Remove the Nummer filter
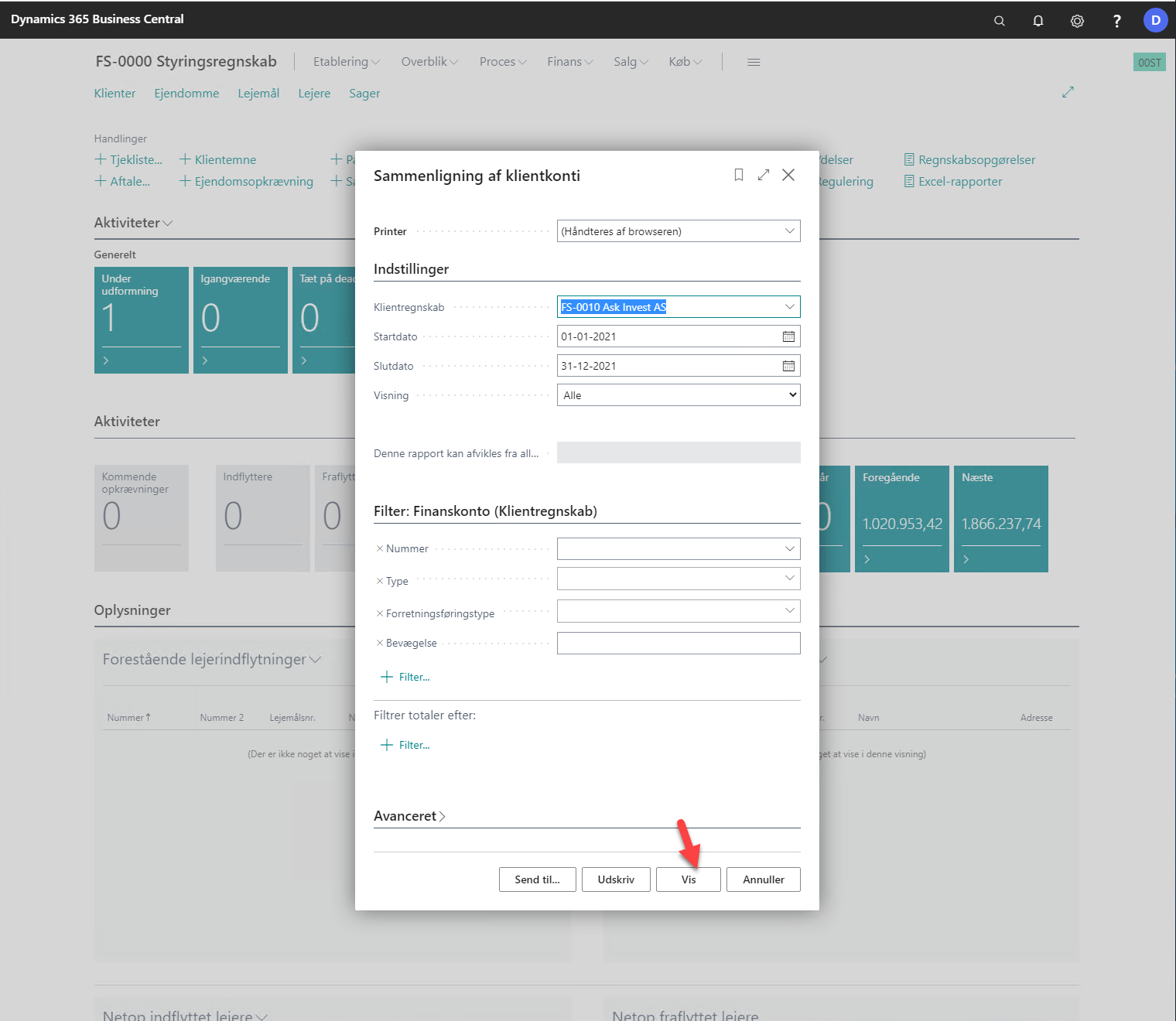The width and height of the screenshot is (1176, 1021). point(380,548)
